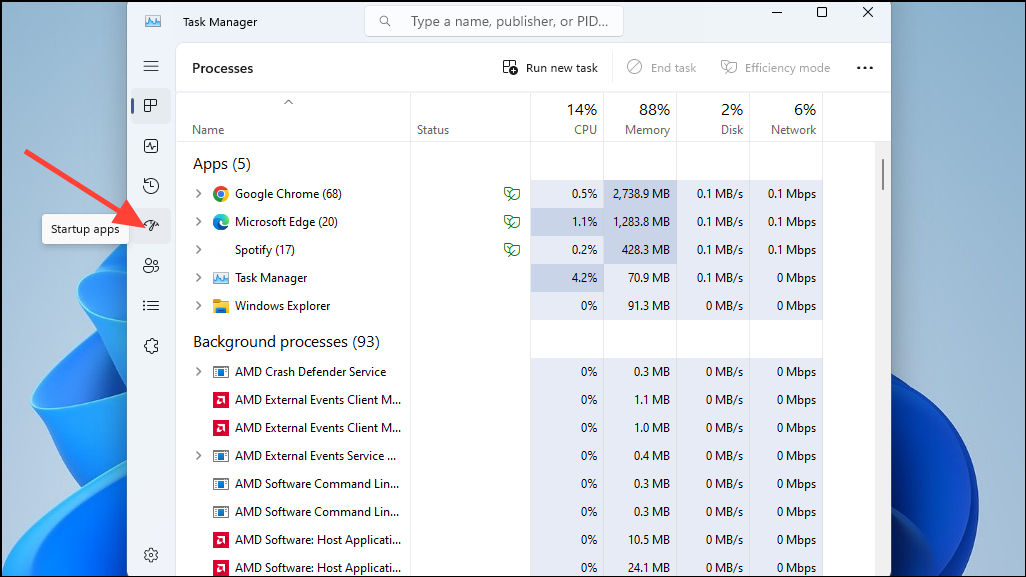Image resolution: width=1026 pixels, height=577 pixels.
Task: Open the Startup apps sidebar icon
Action: click(x=151, y=226)
